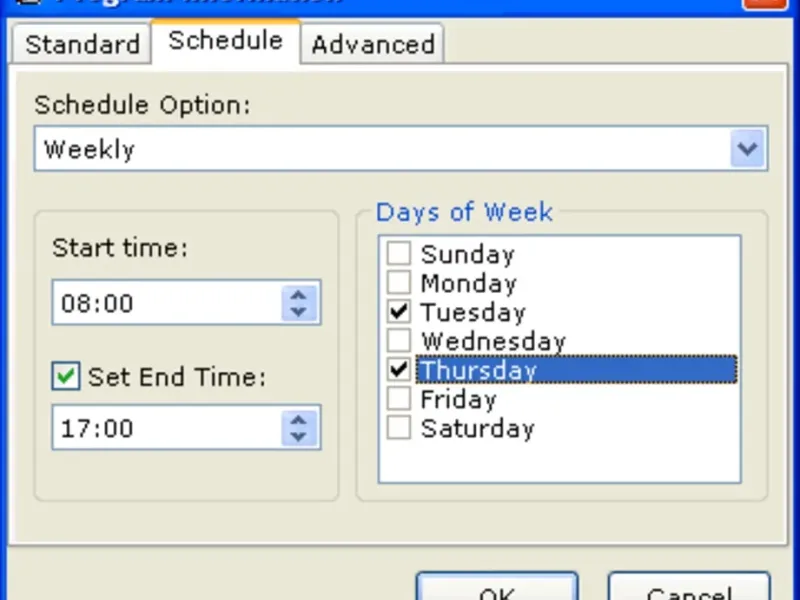Screen dimensions: 800x600
Task: Expand the Schedule Option dropdown arrow
Action: [x=748, y=150]
